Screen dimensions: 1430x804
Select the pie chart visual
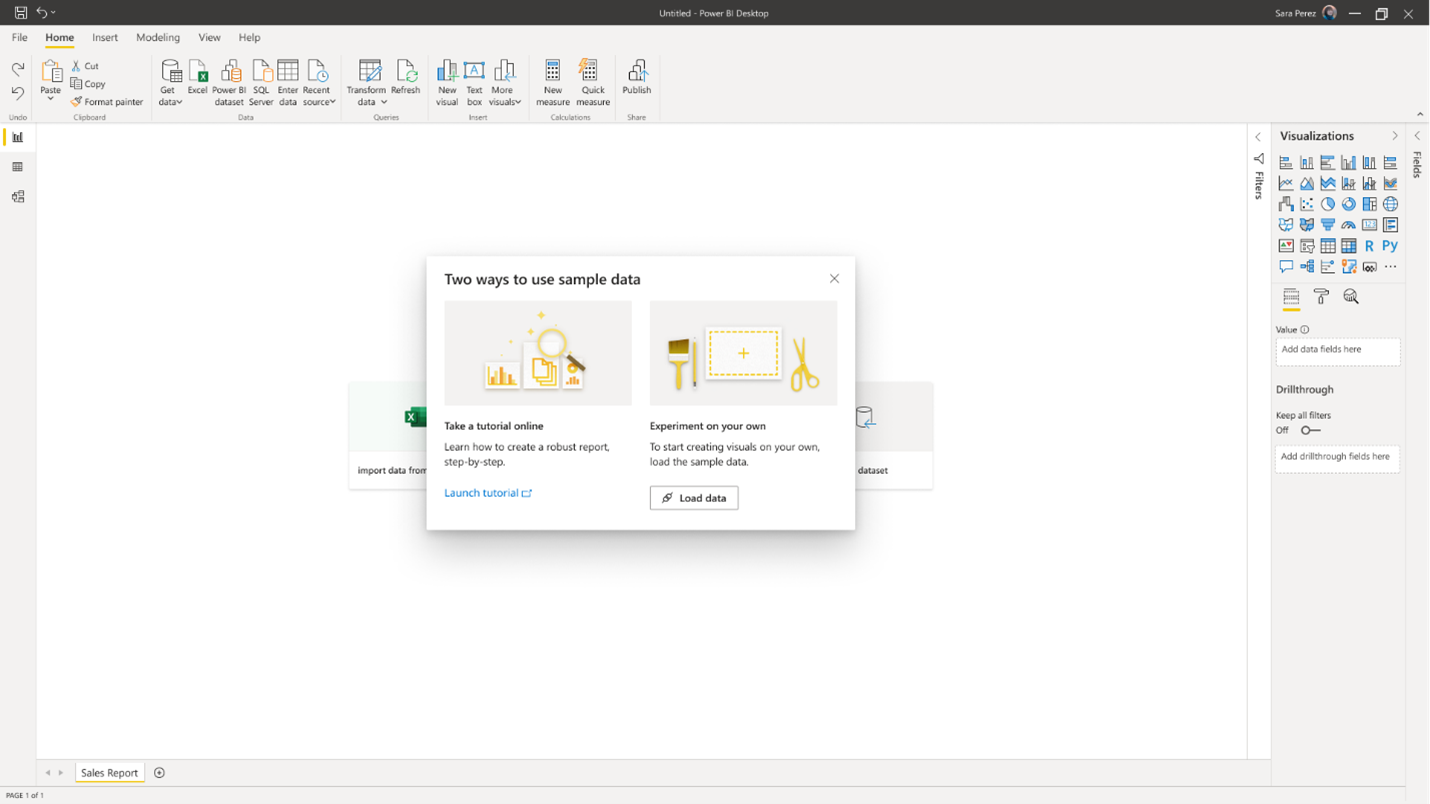point(1328,204)
